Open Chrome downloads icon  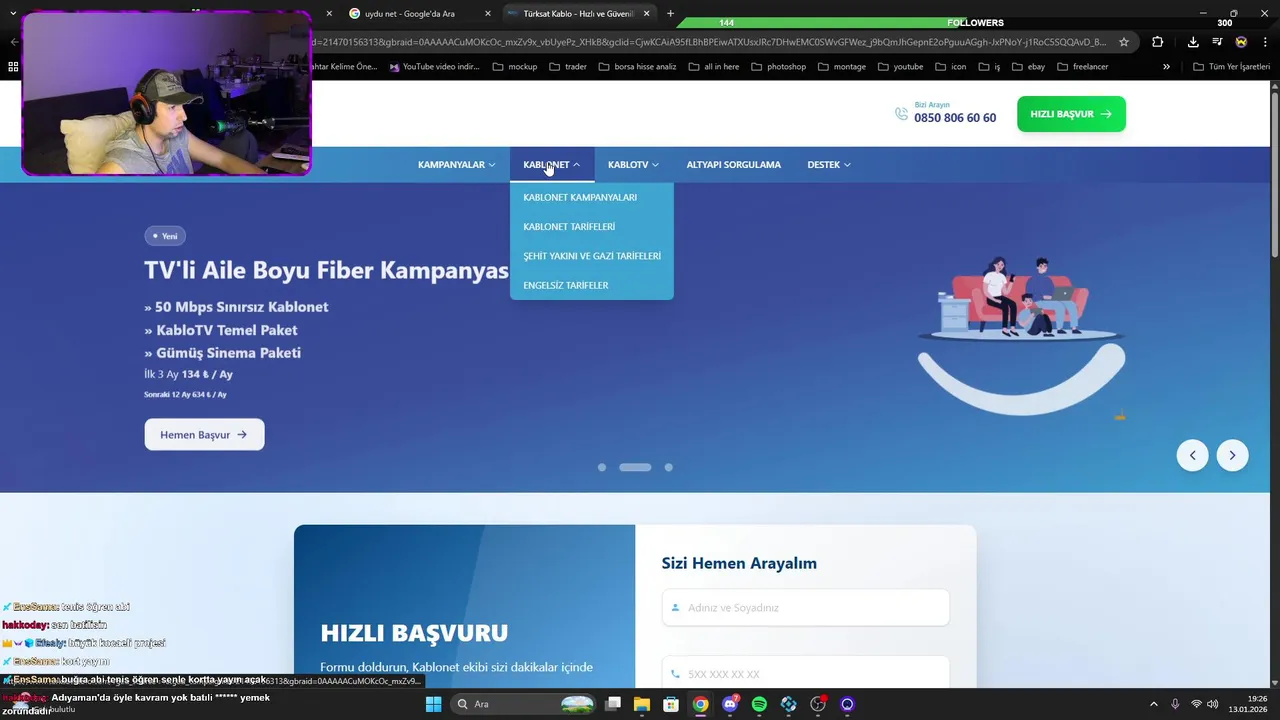click(1193, 42)
